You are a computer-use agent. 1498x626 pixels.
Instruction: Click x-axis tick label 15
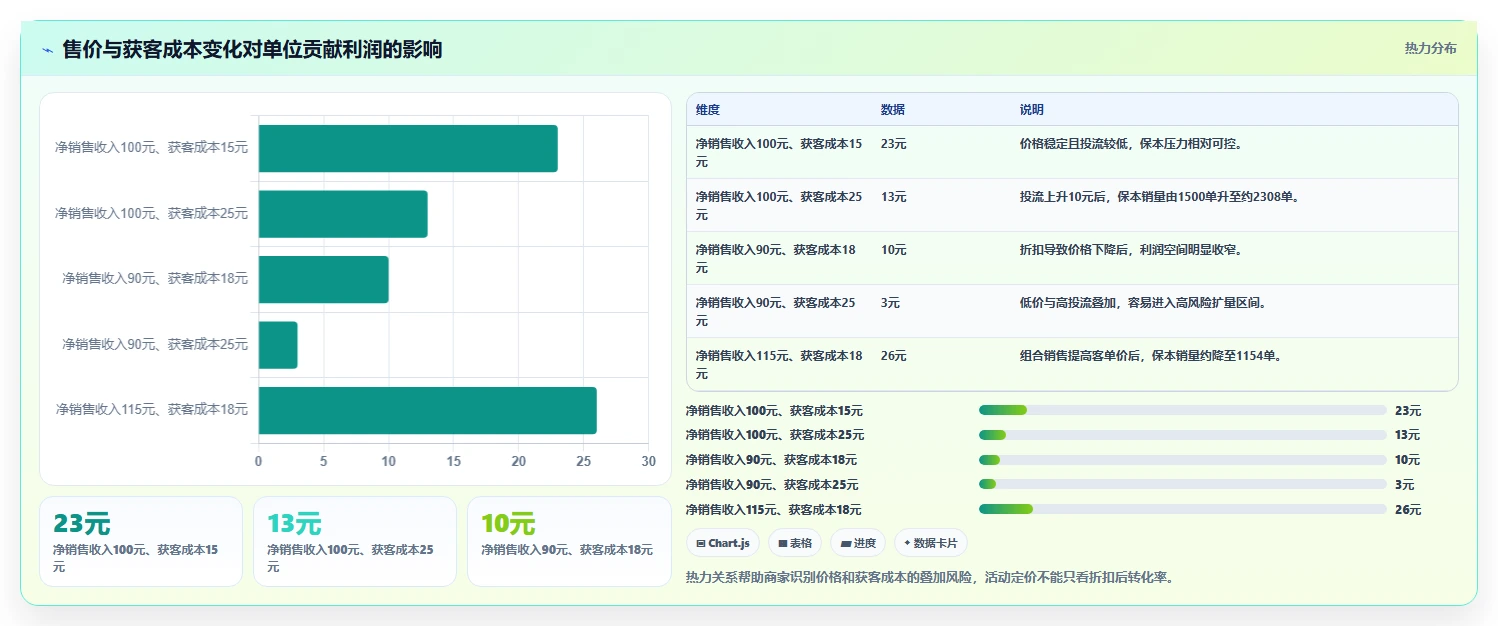[x=454, y=462]
